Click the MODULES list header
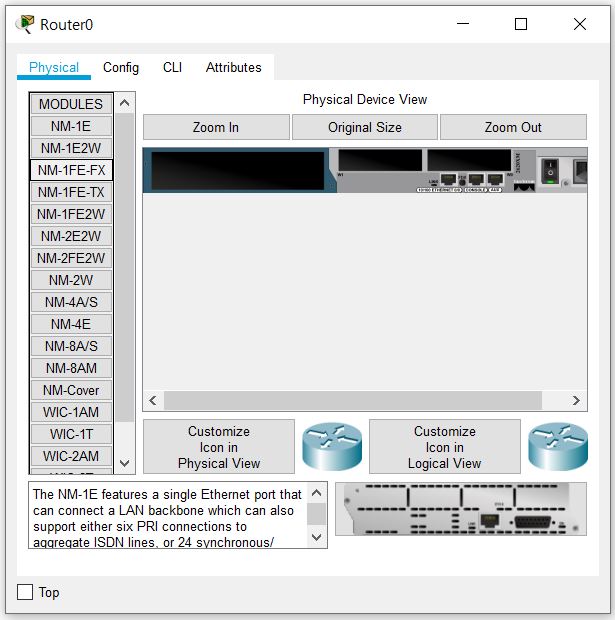The height and width of the screenshot is (620, 615). pyautogui.click(x=71, y=104)
